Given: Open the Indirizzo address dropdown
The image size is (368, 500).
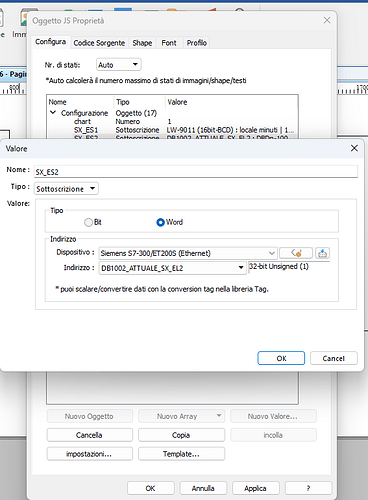Looking at the screenshot, I should (x=172, y=268).
